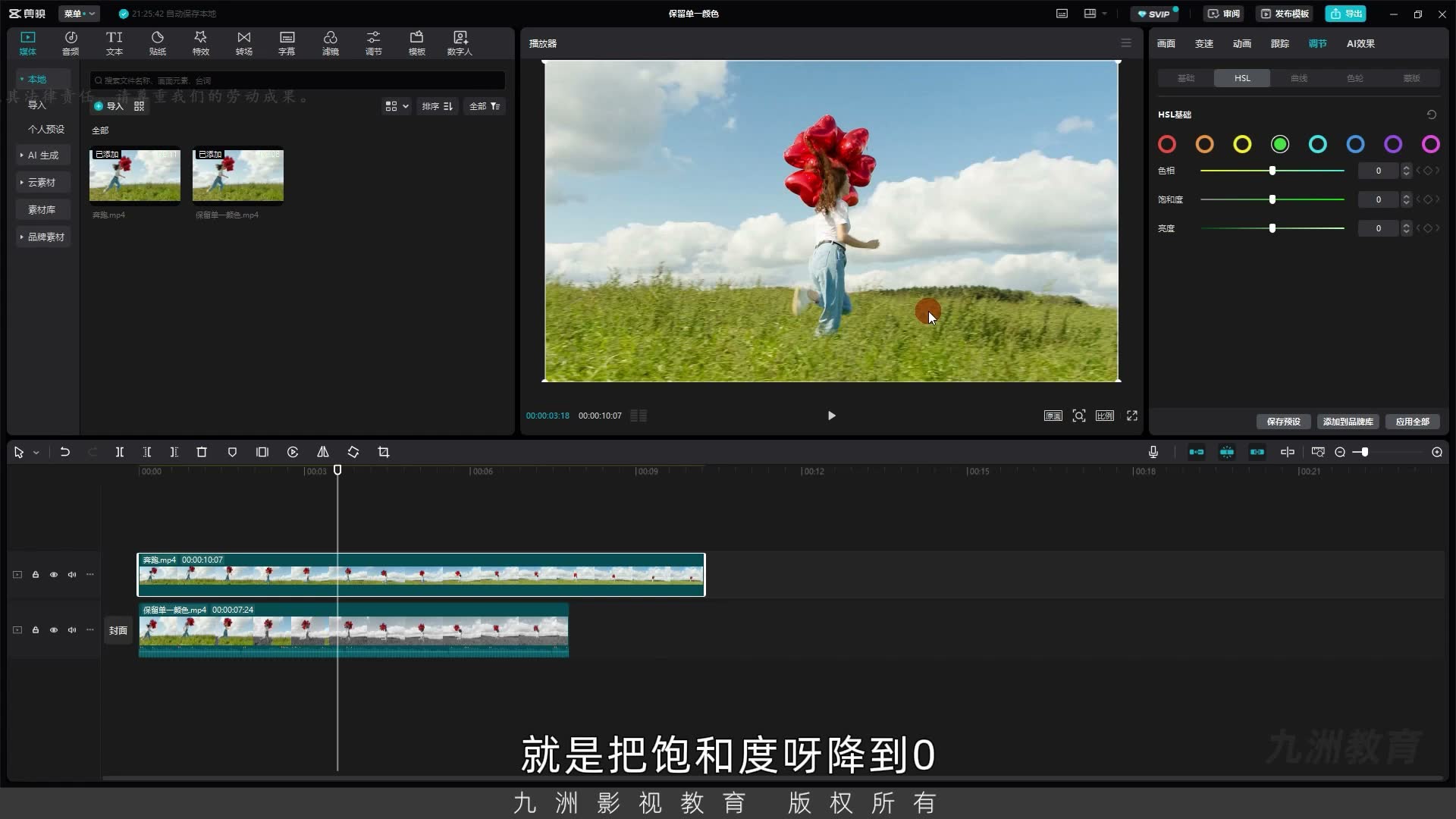Open the 全部 filter dropdown in media panel

click(x=485, y=106)
